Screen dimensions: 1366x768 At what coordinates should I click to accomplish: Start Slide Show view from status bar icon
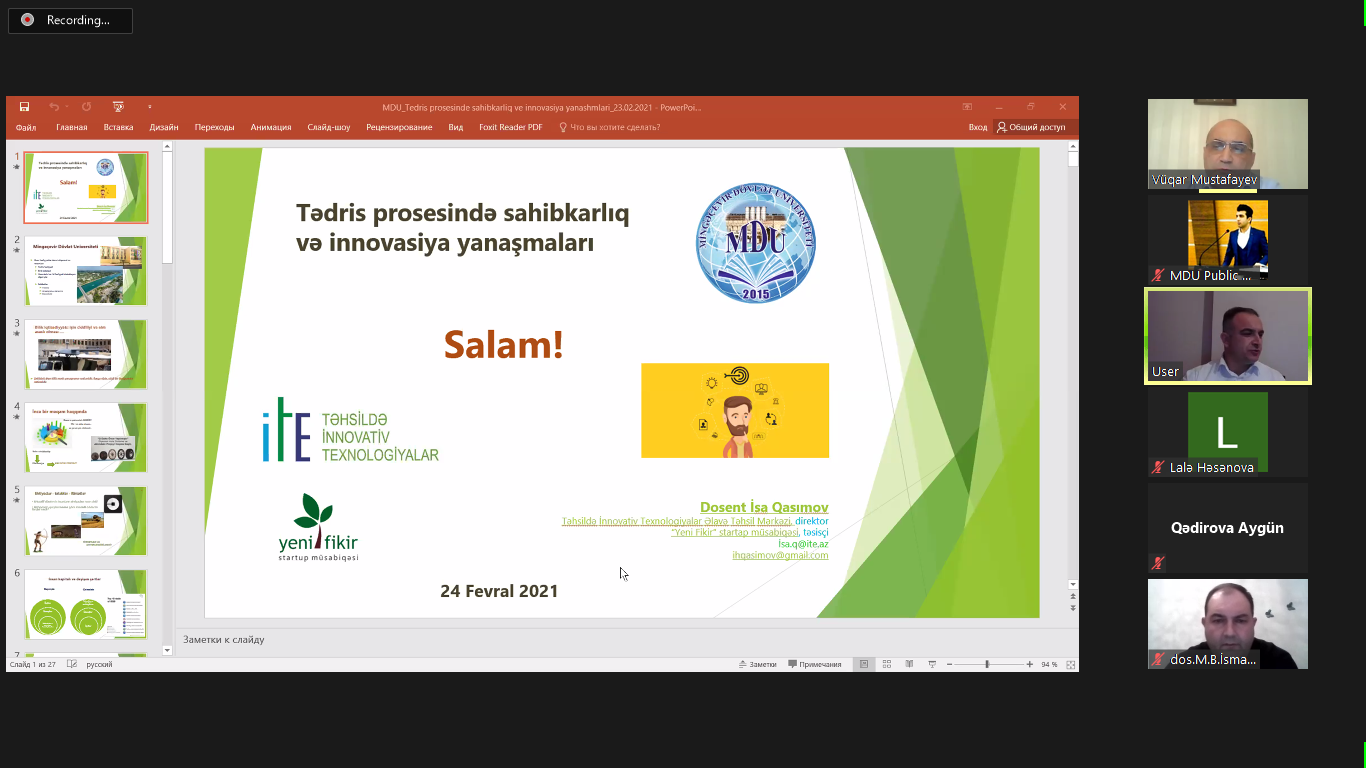(932, 664)
